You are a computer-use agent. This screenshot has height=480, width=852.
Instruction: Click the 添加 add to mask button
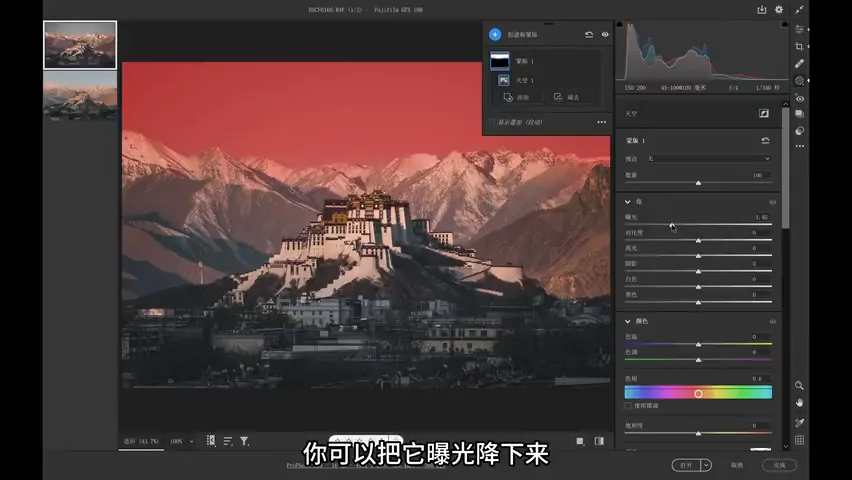[516, 97]
